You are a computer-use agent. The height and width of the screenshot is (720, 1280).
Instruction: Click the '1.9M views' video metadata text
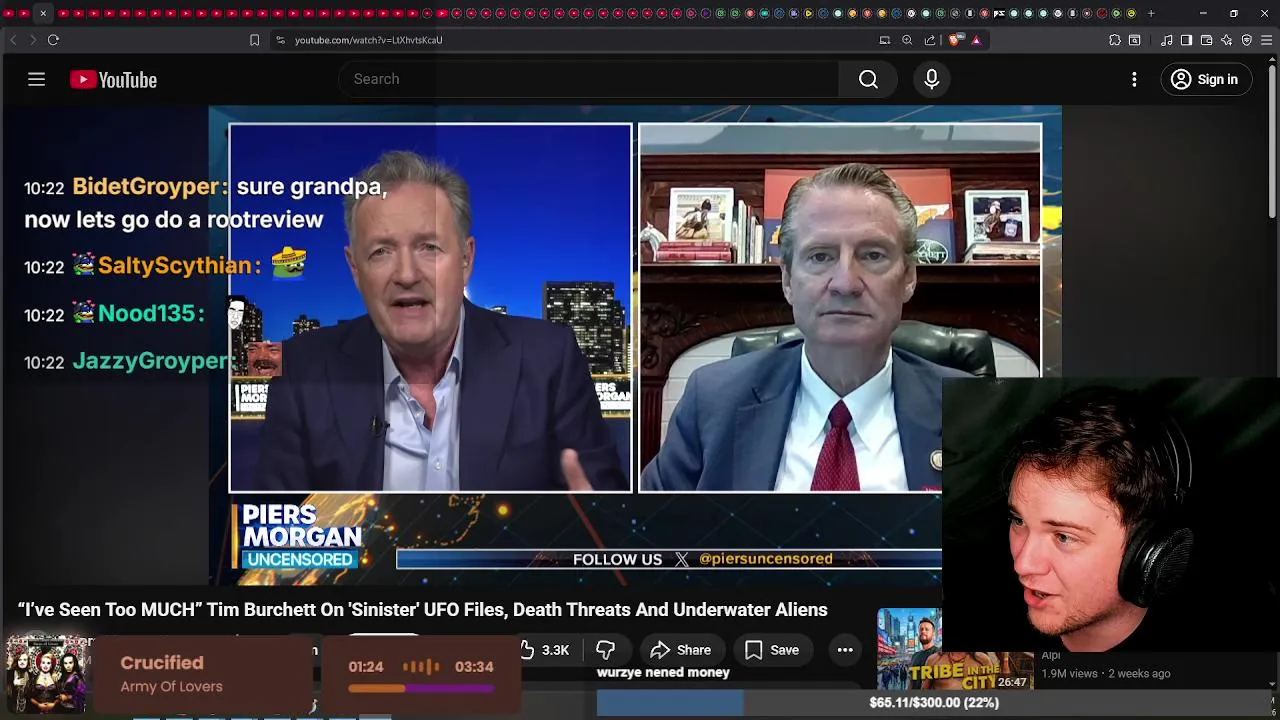point(1069,674)
